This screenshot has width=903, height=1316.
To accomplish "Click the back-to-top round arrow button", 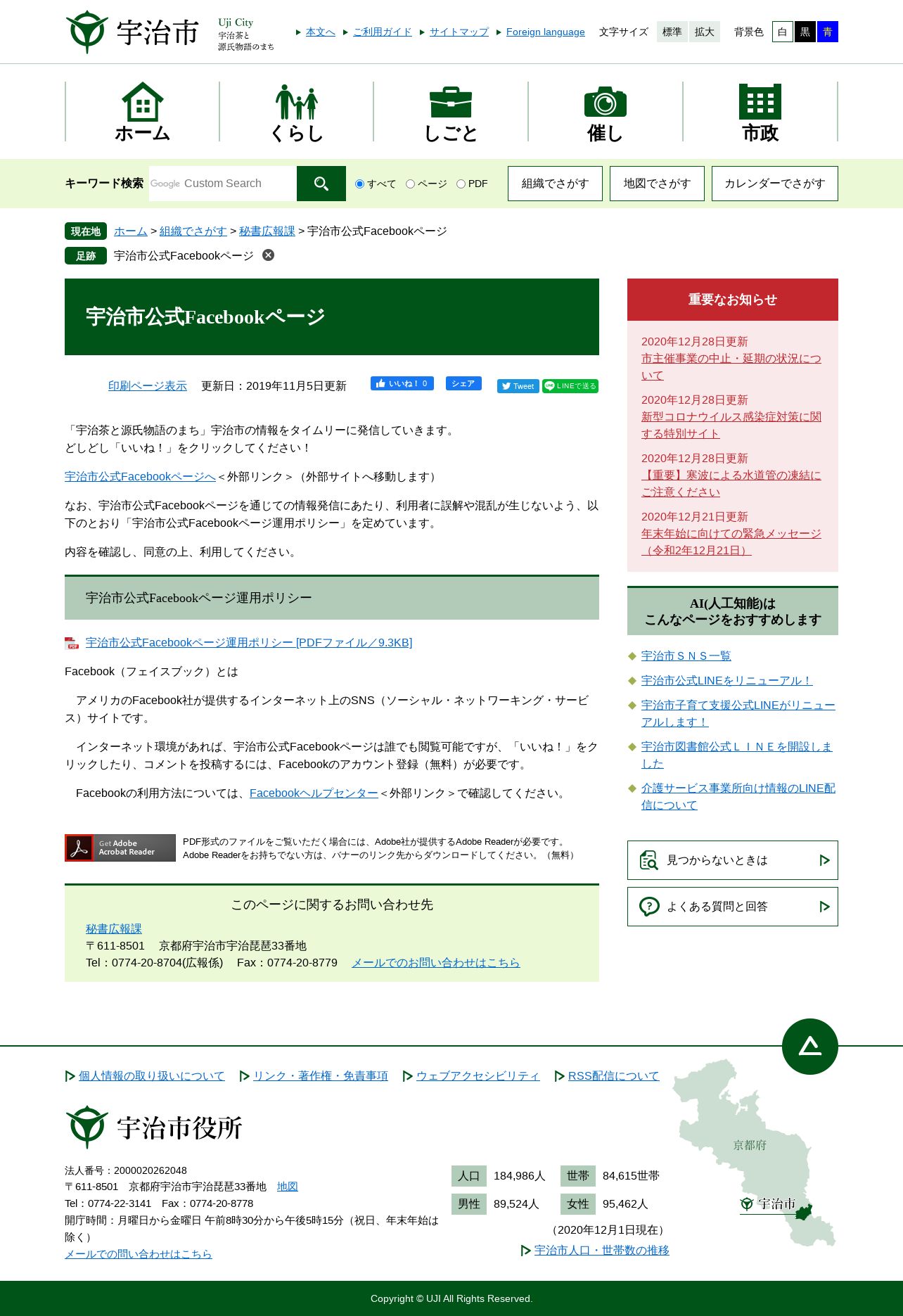I will click(810, 1047).
